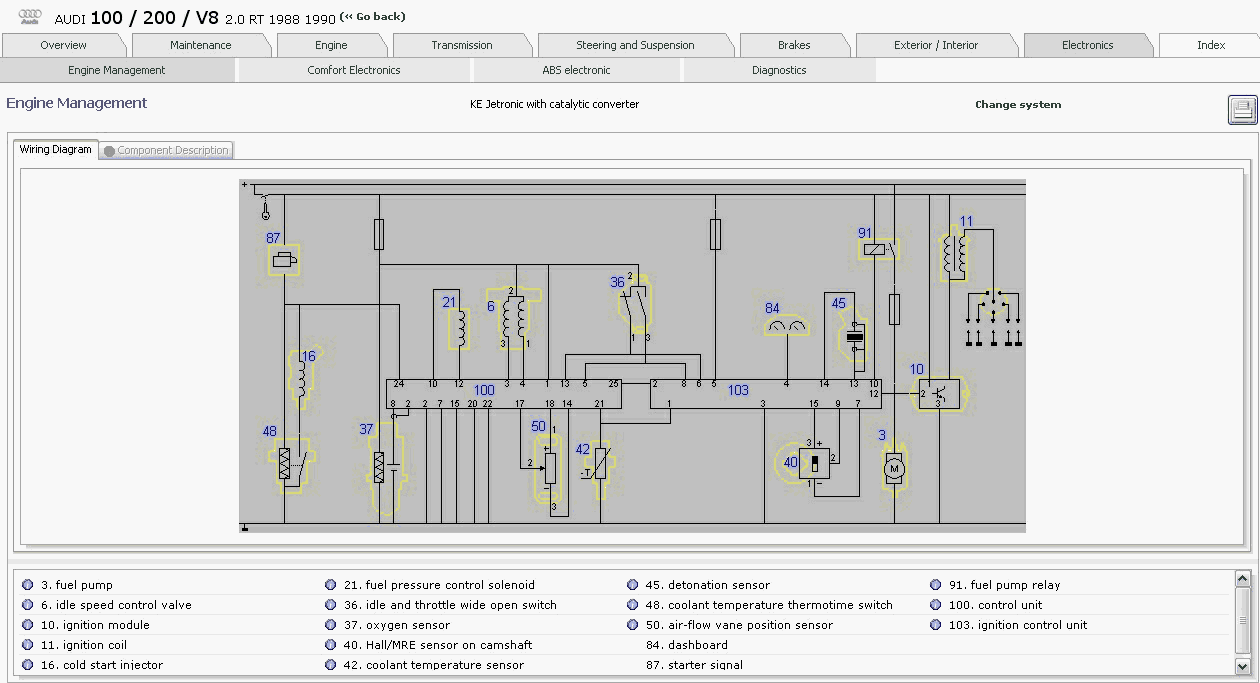This screenshot has height=683, width=1260.
Task: Click ignition coil symbol 11 in diagram
Action: [x=954, y=257]
